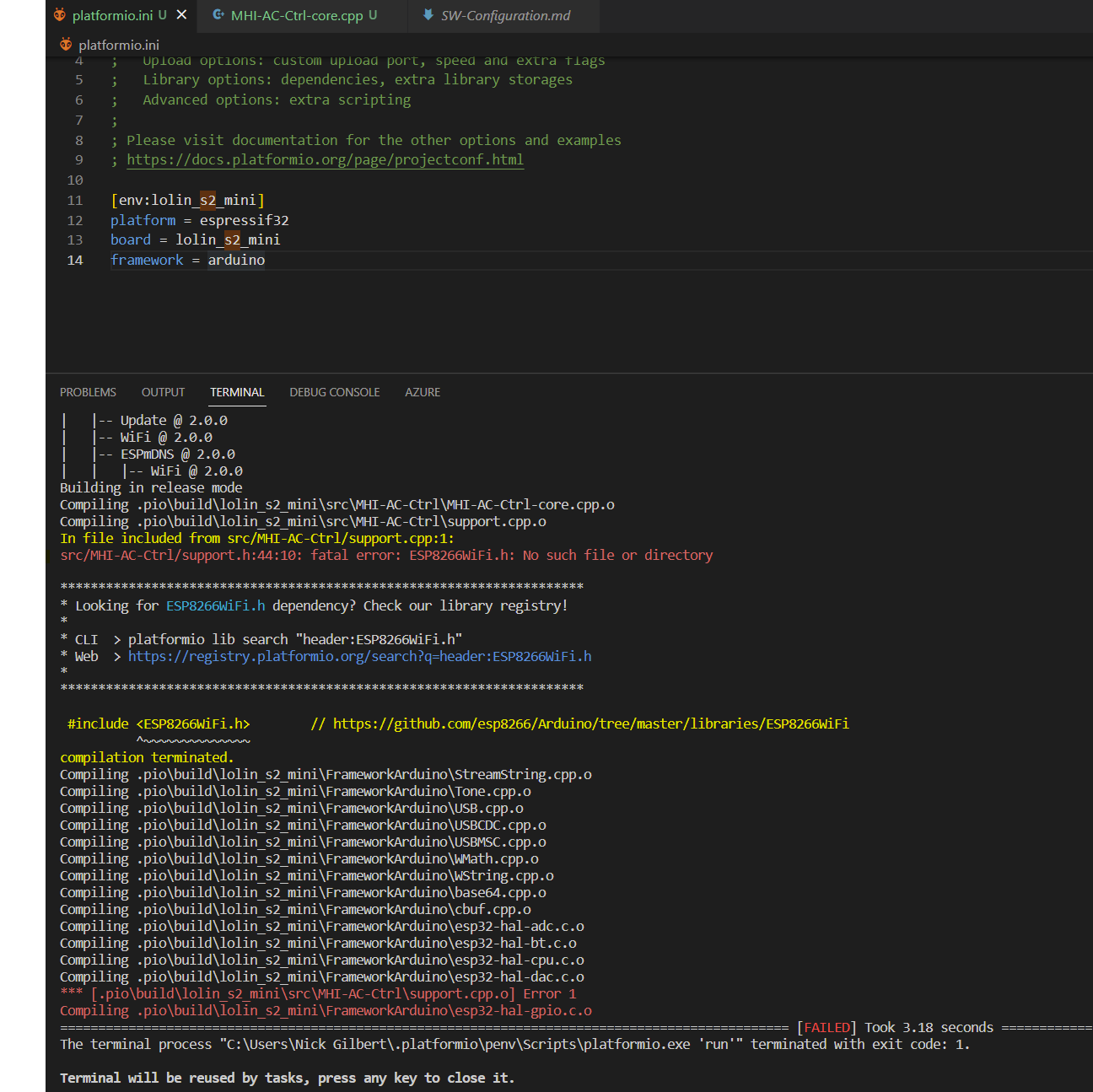This screenshot has width=1093, height=1092.
Task: Open the OUTPUT panel tab
Action: click(x=163, y=392)
